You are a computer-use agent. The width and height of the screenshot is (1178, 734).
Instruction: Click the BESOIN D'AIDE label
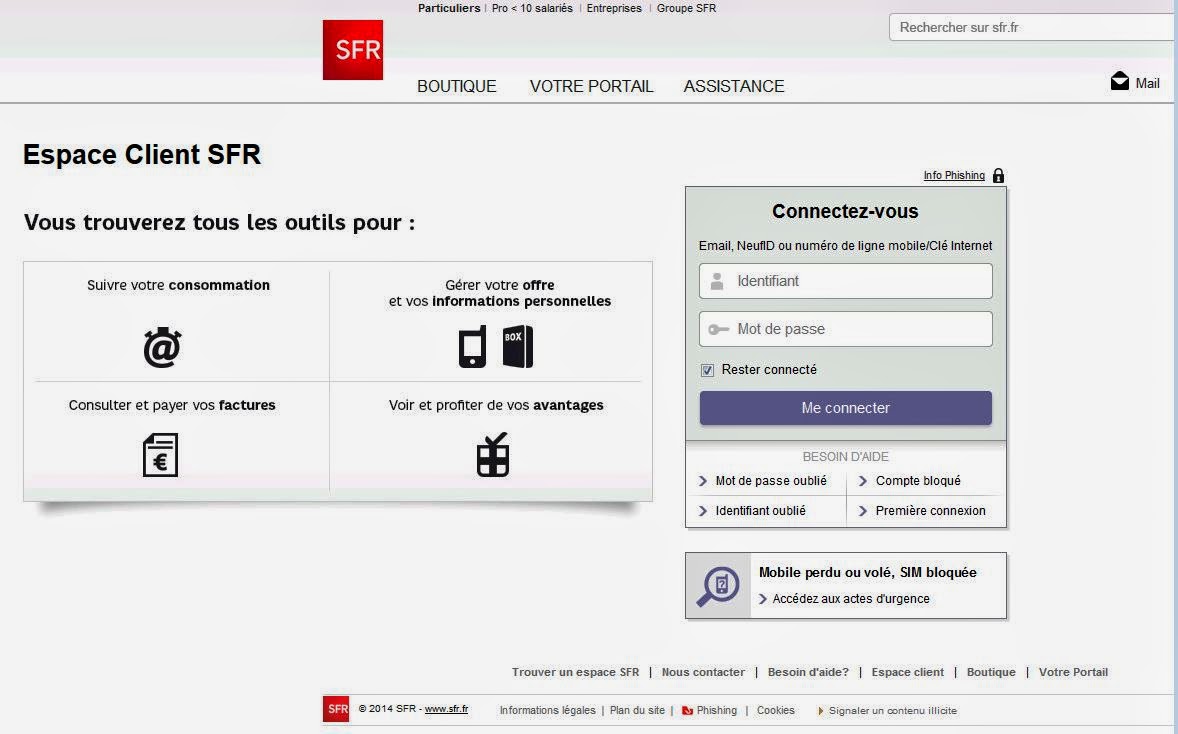[845, 457]
